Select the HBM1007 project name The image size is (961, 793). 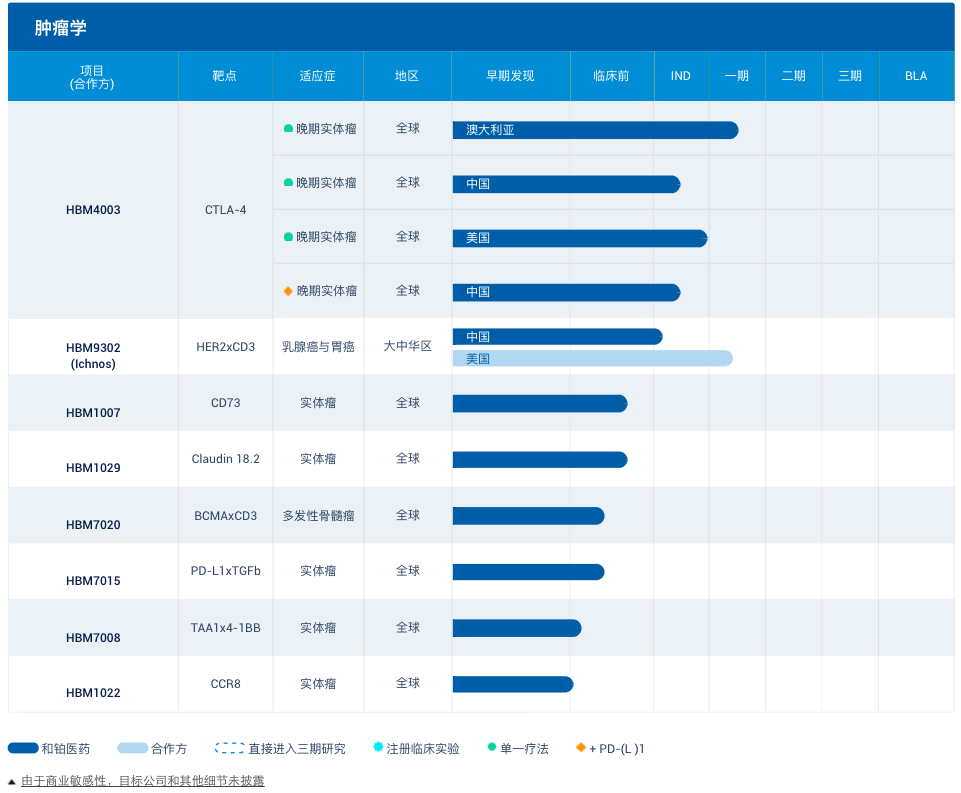coord(93,413)
